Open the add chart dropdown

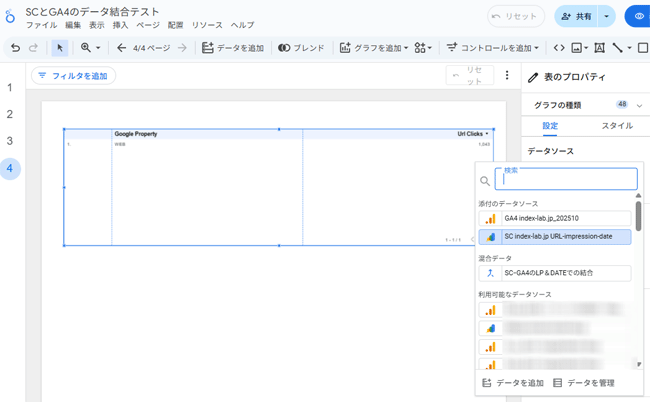point(373,47)
